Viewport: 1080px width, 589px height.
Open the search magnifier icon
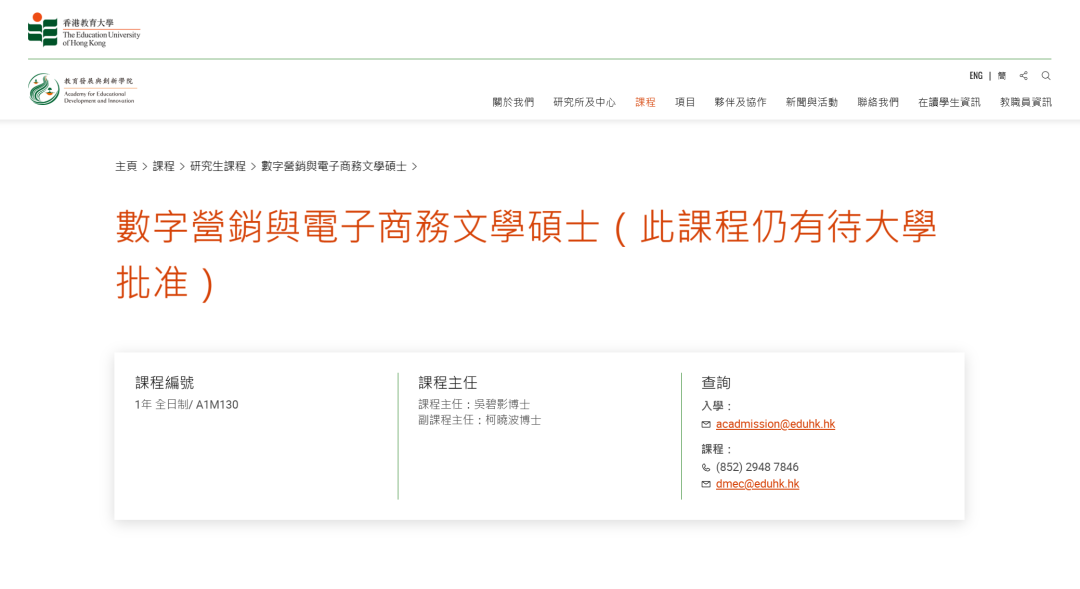pyautogui.click(x=1046, y=76)
